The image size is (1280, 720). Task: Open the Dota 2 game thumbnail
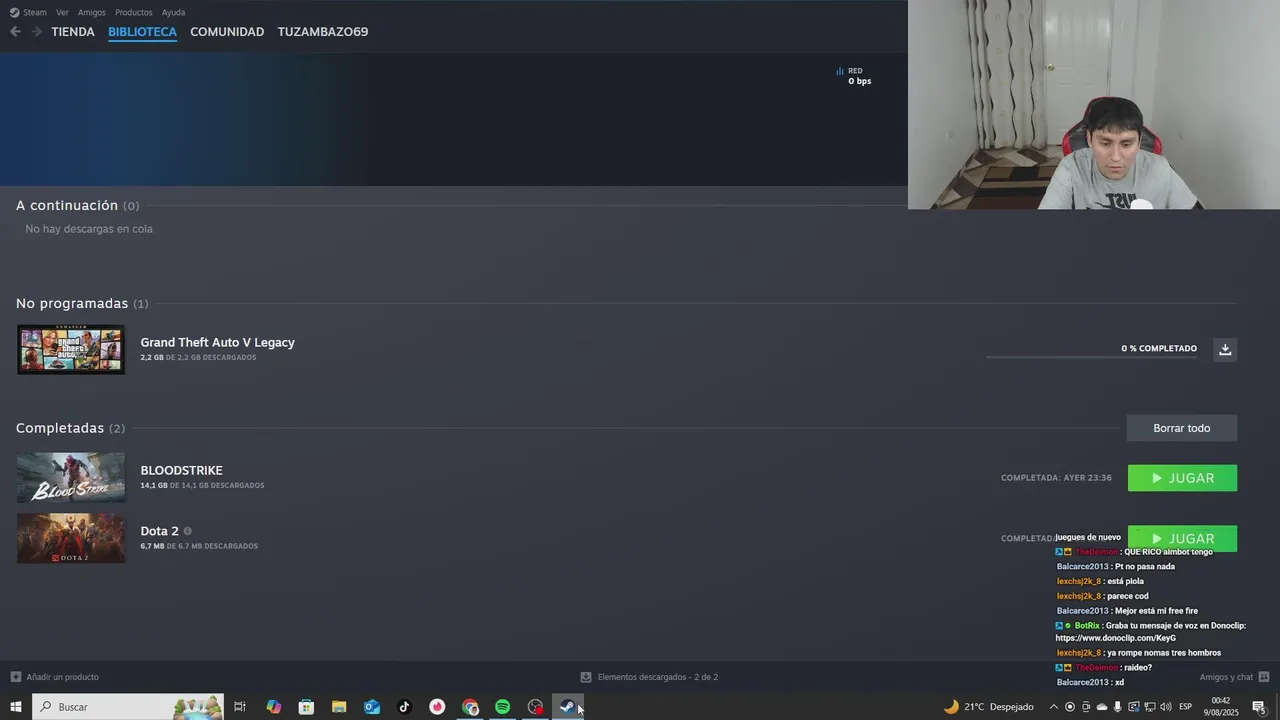(x=71, y=538)
